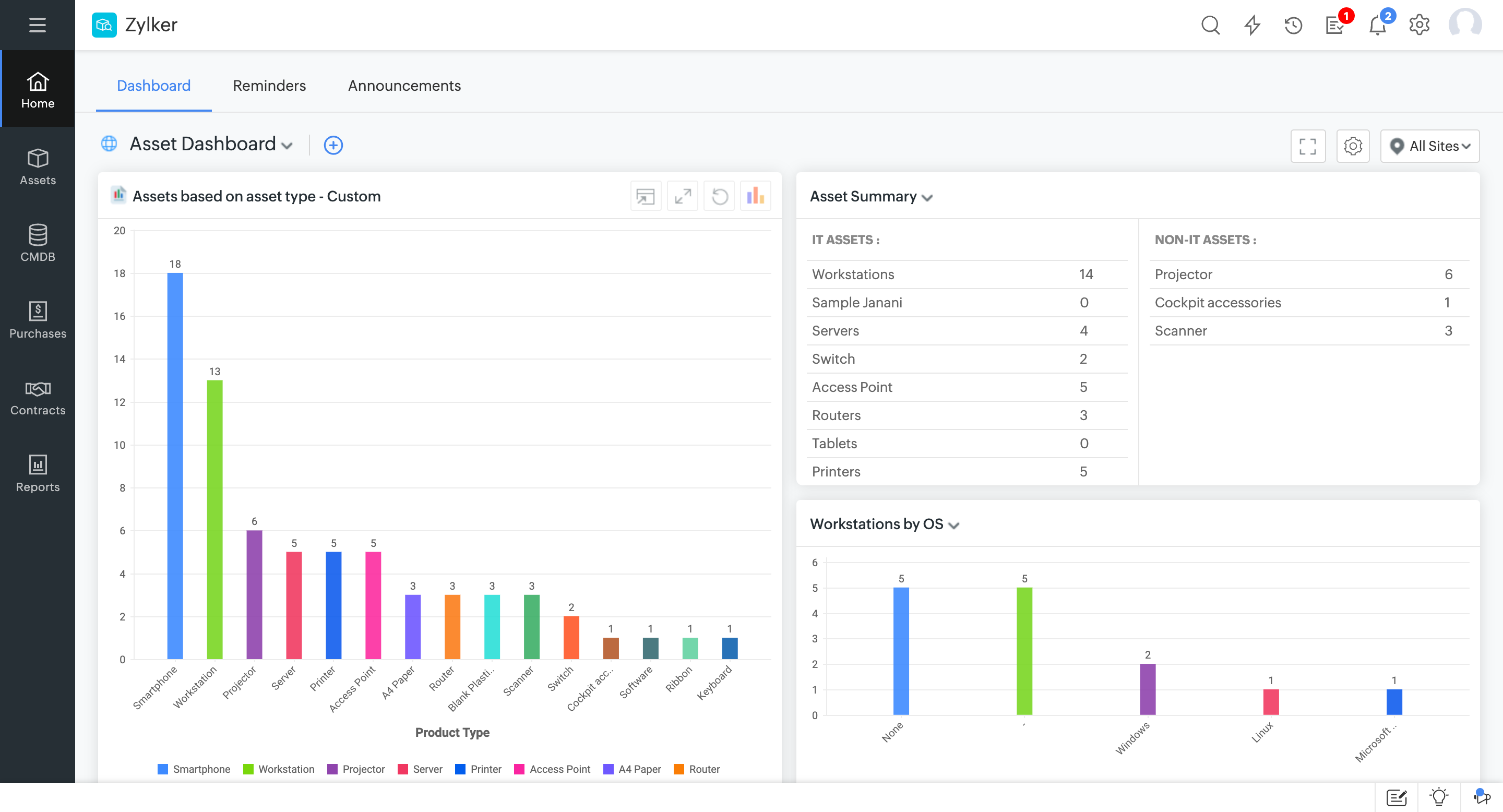Expand the Workstations by OS dropdown
Screen dimensions: 1503x812
pos(953,525)
